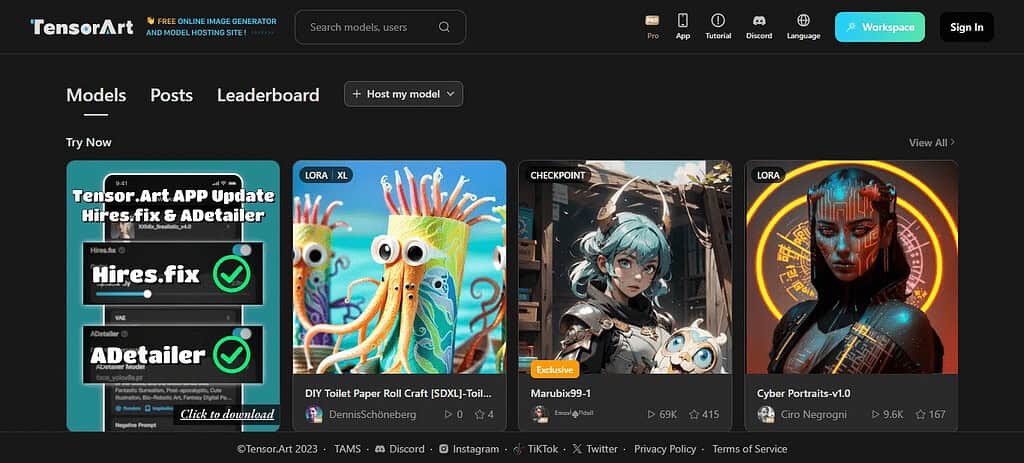Open the Discord icon in header
The height and width of the screenshot is (463, 1024).
759,20
